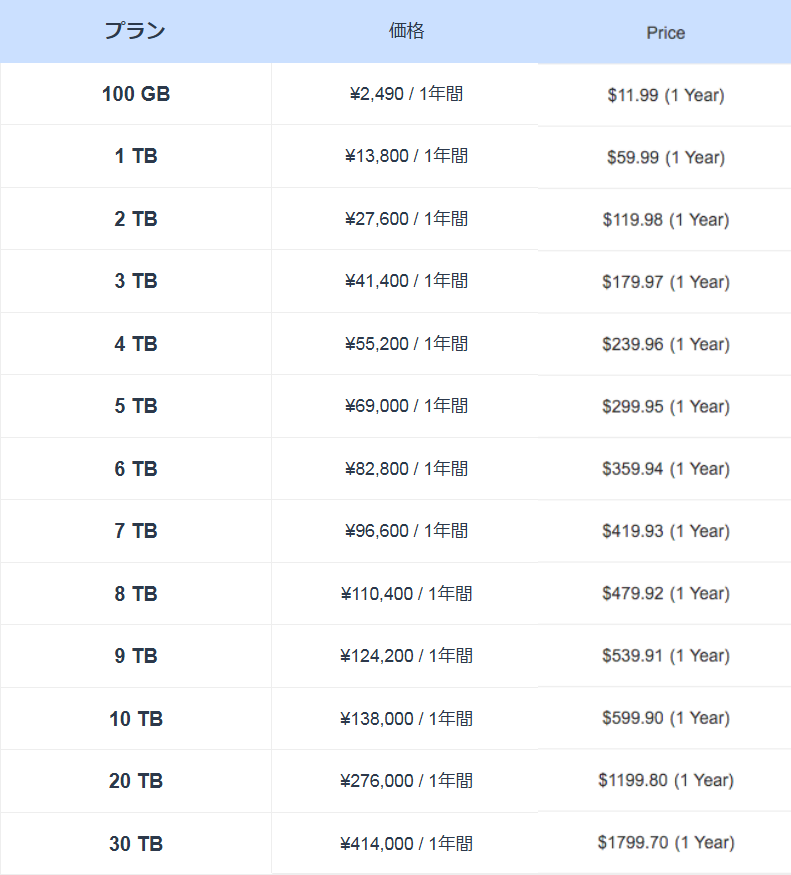Click the ¥124,200 / 1年間 price
Viewport: 791px width, 875px height.
[x=406, y=656]
